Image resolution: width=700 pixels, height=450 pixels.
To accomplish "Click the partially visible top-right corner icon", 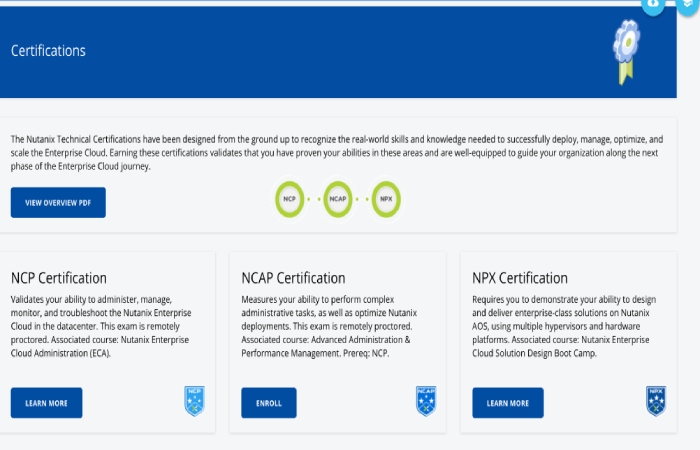I will (689, 6).
